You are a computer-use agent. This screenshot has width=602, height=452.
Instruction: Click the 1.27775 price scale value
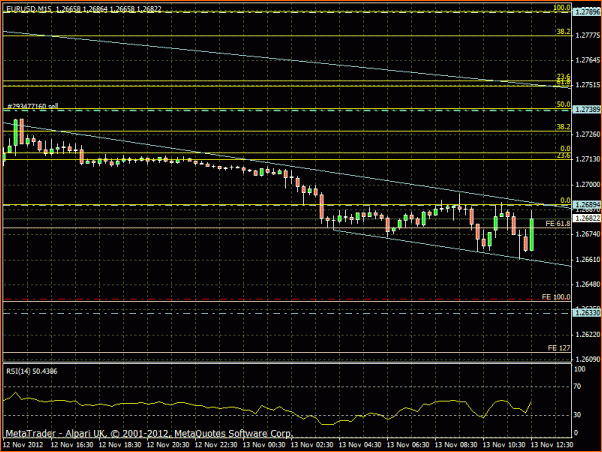pyautogui.click(x=587, y=35)
